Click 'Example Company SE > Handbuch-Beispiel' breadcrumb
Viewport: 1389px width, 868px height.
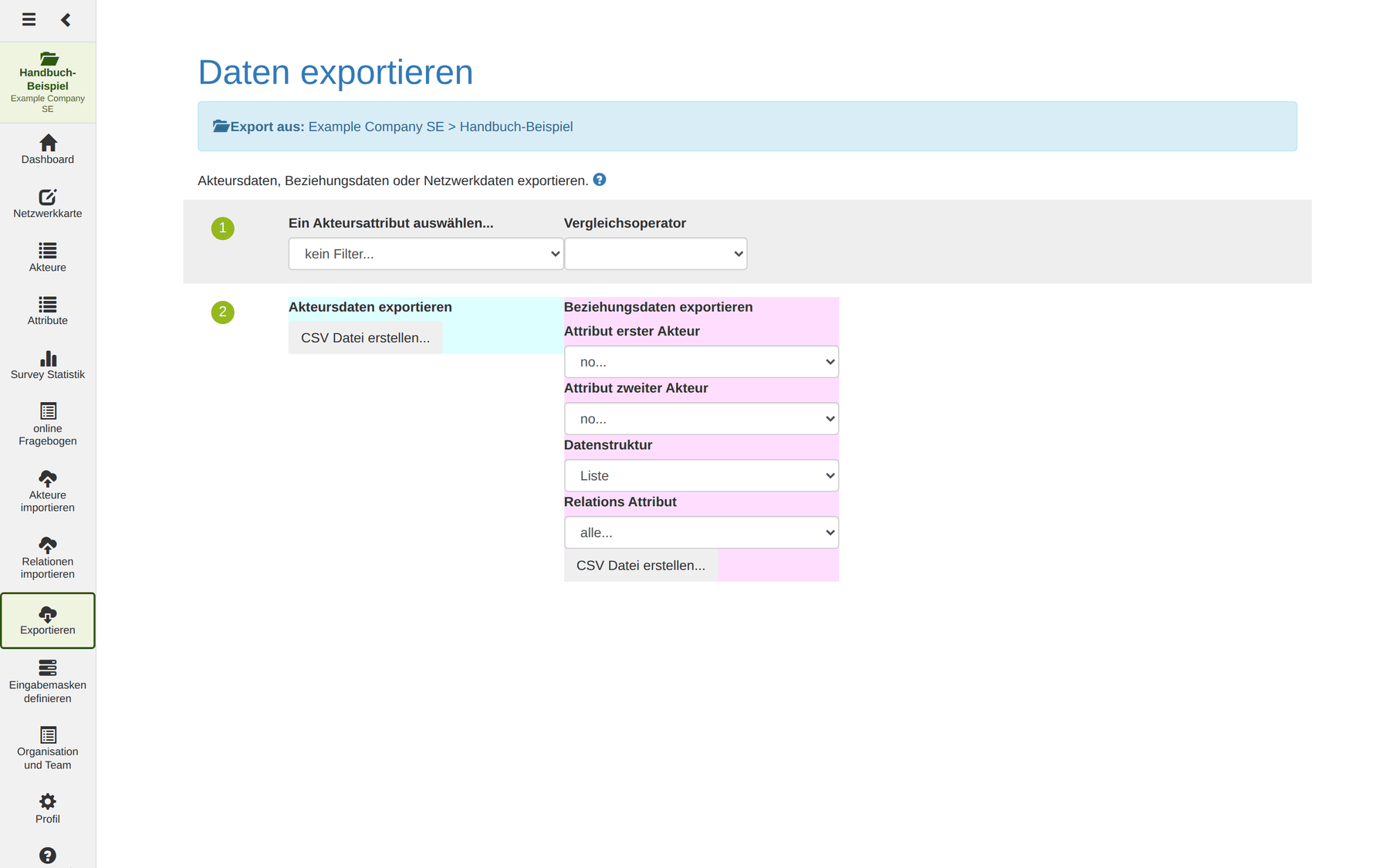441,127
